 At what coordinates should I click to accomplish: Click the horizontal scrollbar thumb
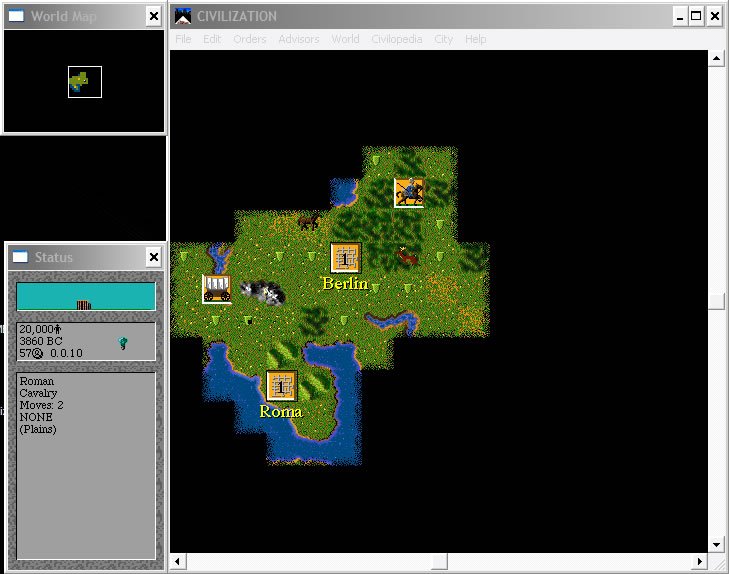click(x=439, y=561)
